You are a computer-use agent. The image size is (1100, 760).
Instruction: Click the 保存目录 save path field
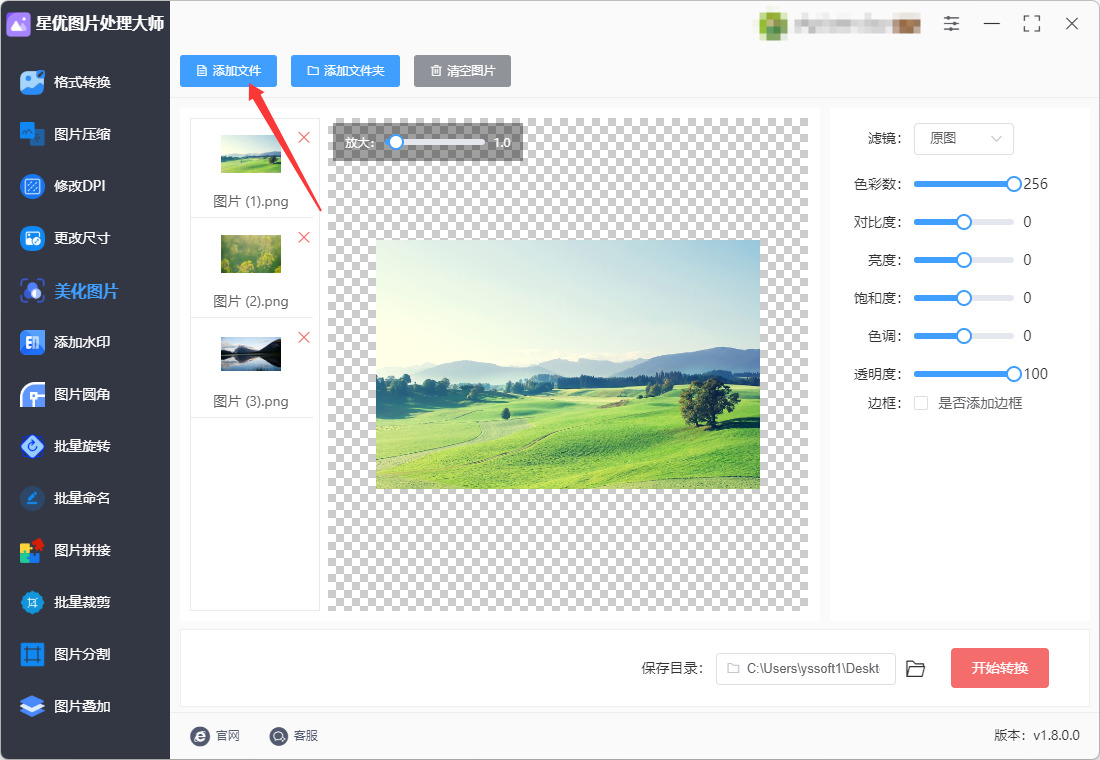point(805,669)
